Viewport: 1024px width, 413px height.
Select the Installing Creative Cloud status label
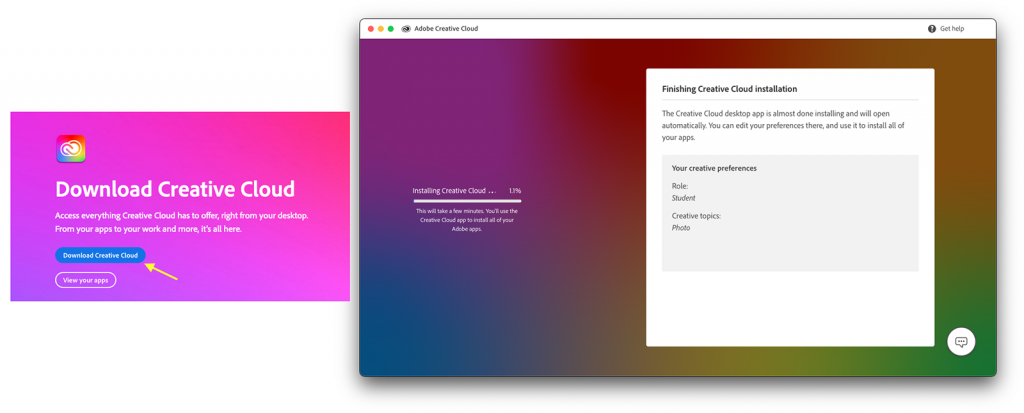(x=449, y=190)
